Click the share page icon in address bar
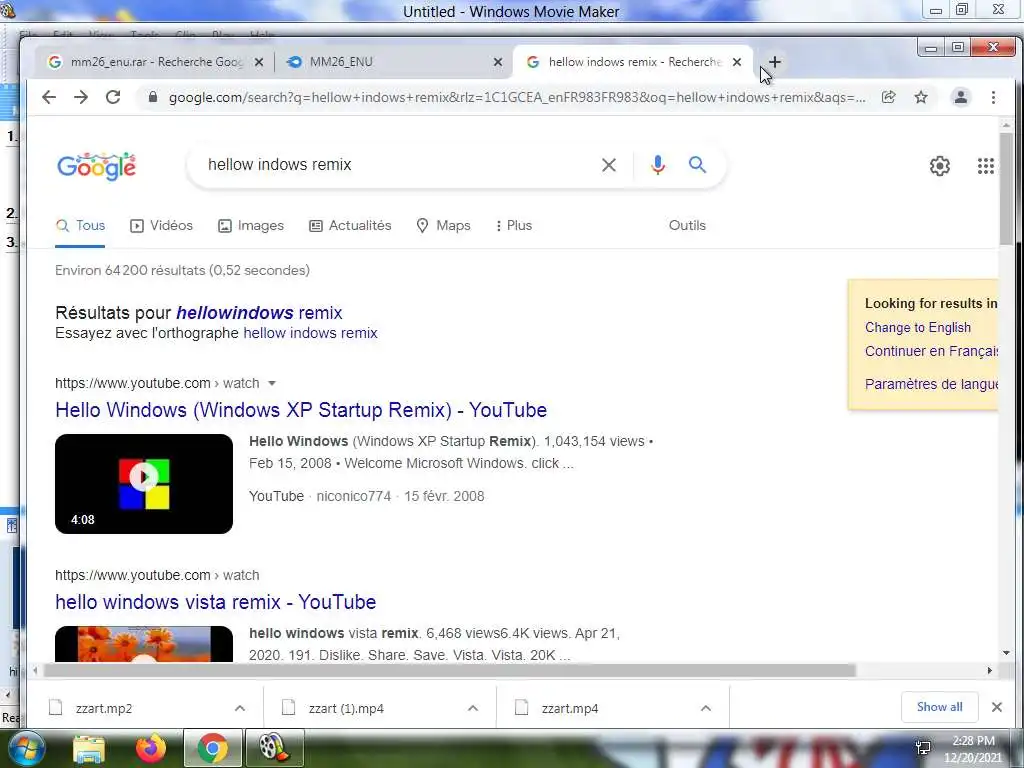 (x=888, y=97)
